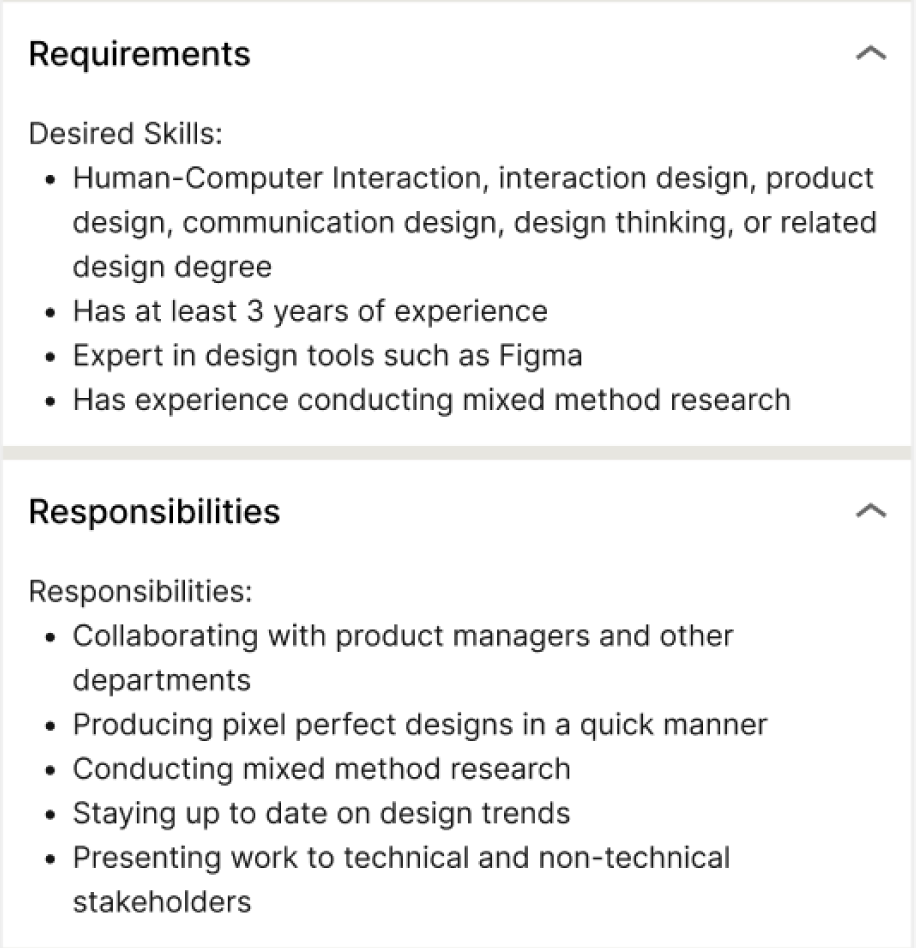Image resolution: width=916 pixels, height=948 pixels.
Task: Click the Human-Computer Interaction bullet text
Action: 472,179
